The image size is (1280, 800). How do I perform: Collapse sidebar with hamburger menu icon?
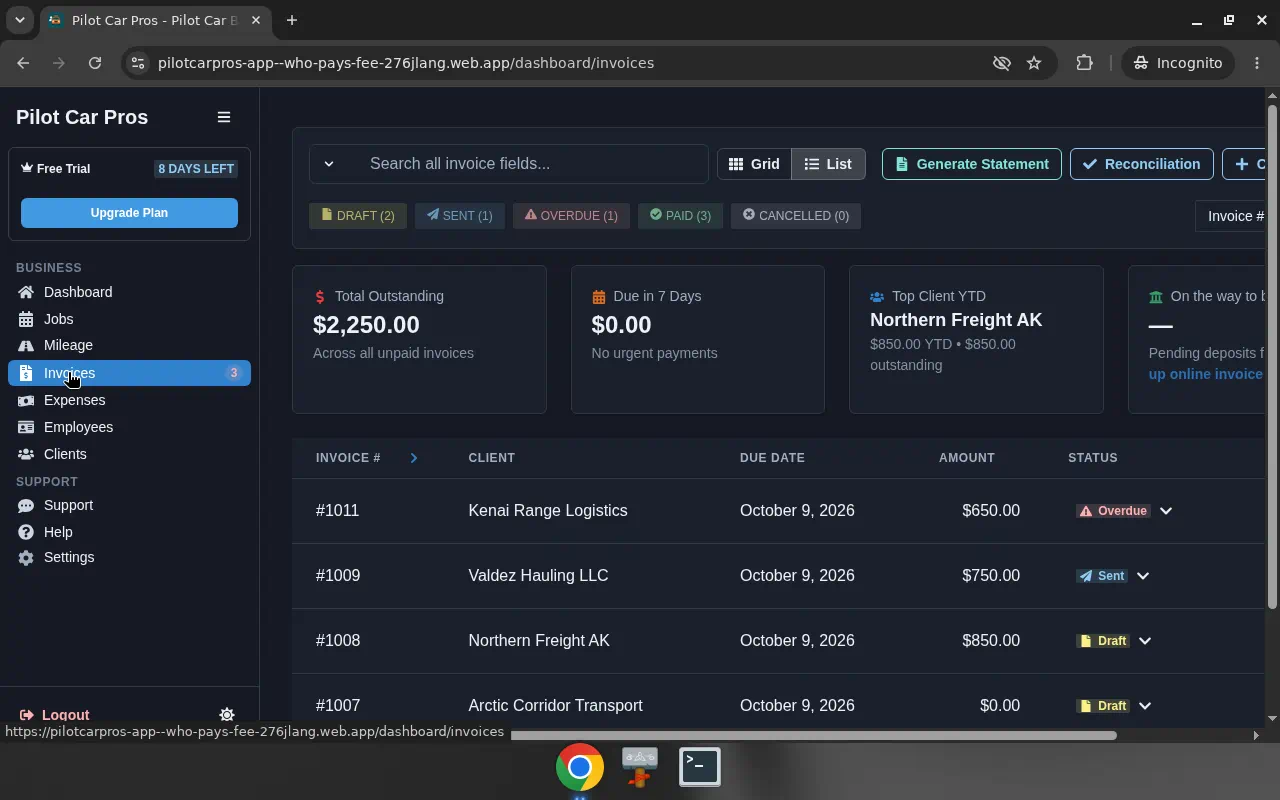(x=224, y=117)
